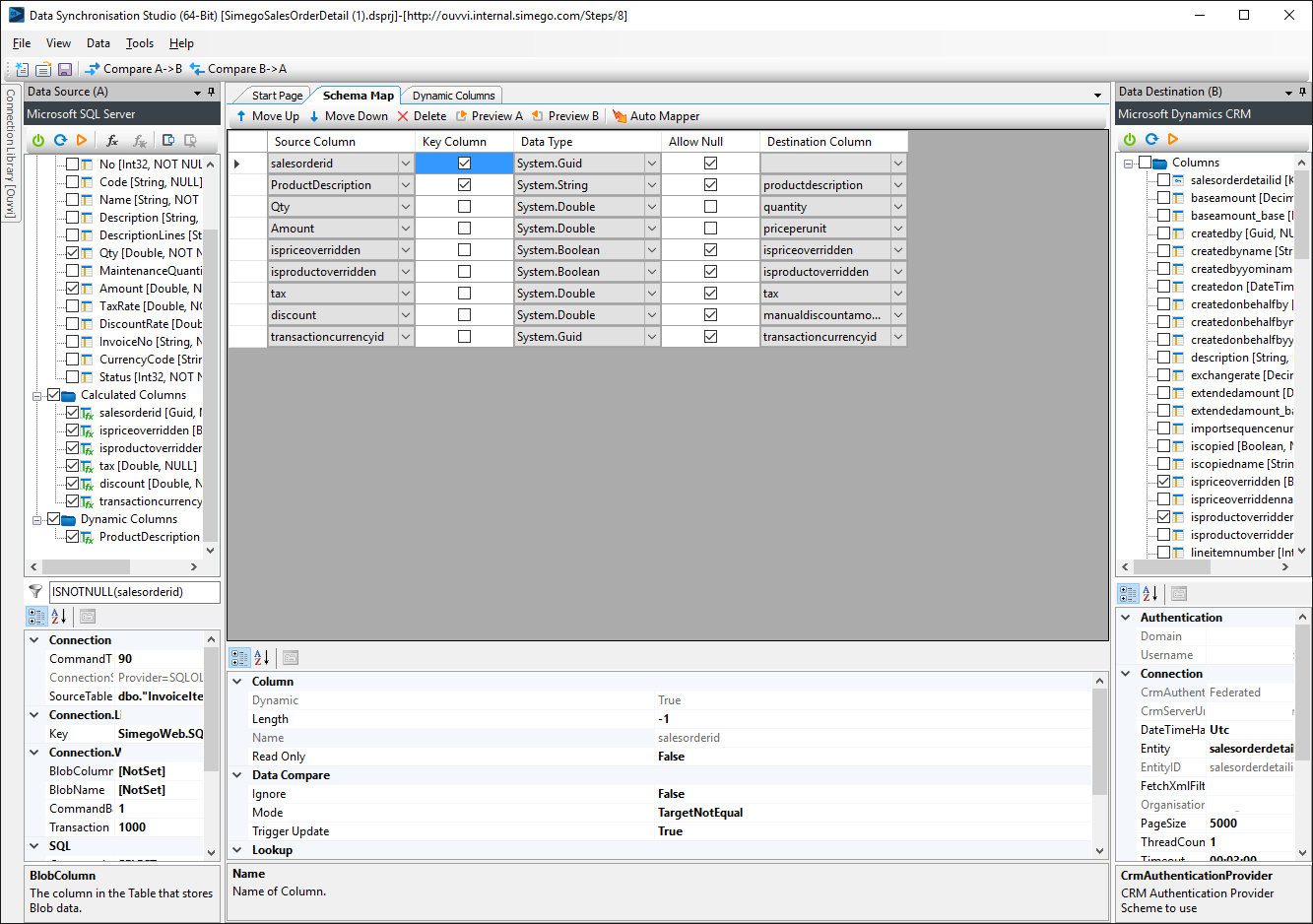The image size is (1313, 924).
Task: Open Source Column dropdown for salesorderid
Action: tap(405, 164)
